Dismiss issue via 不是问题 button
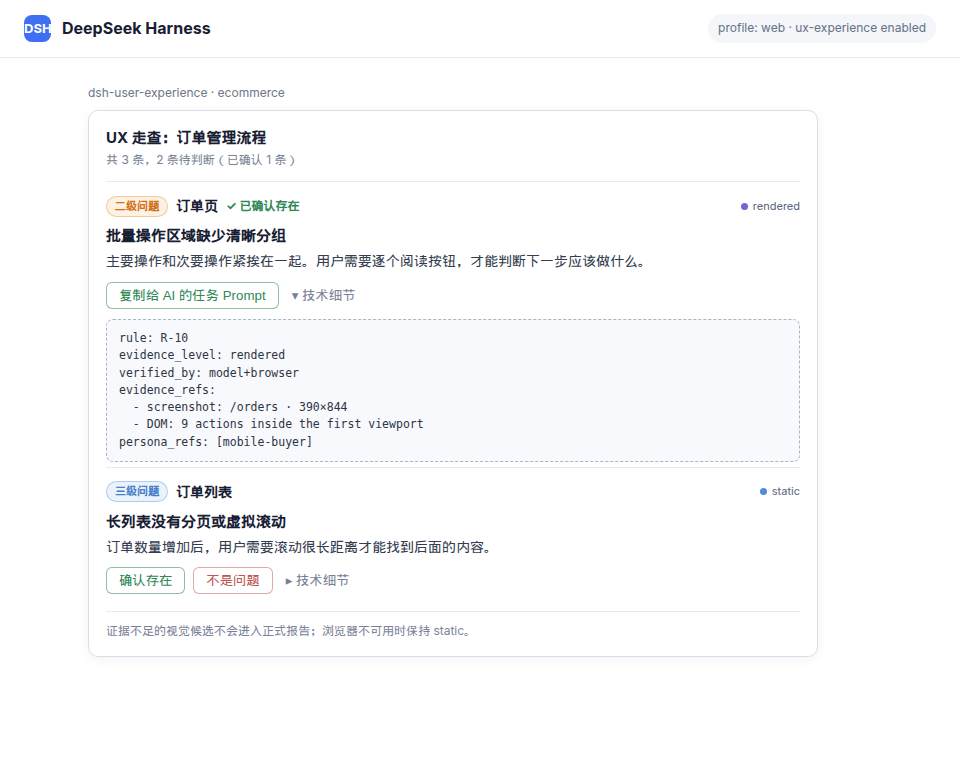The width and height of the screenshot is (960, 760). (233, 580)
